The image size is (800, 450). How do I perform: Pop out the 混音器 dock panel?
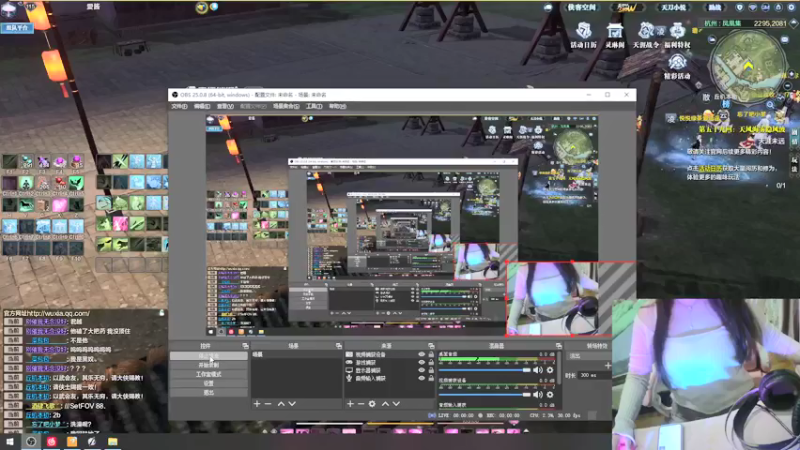coord(559,346)
